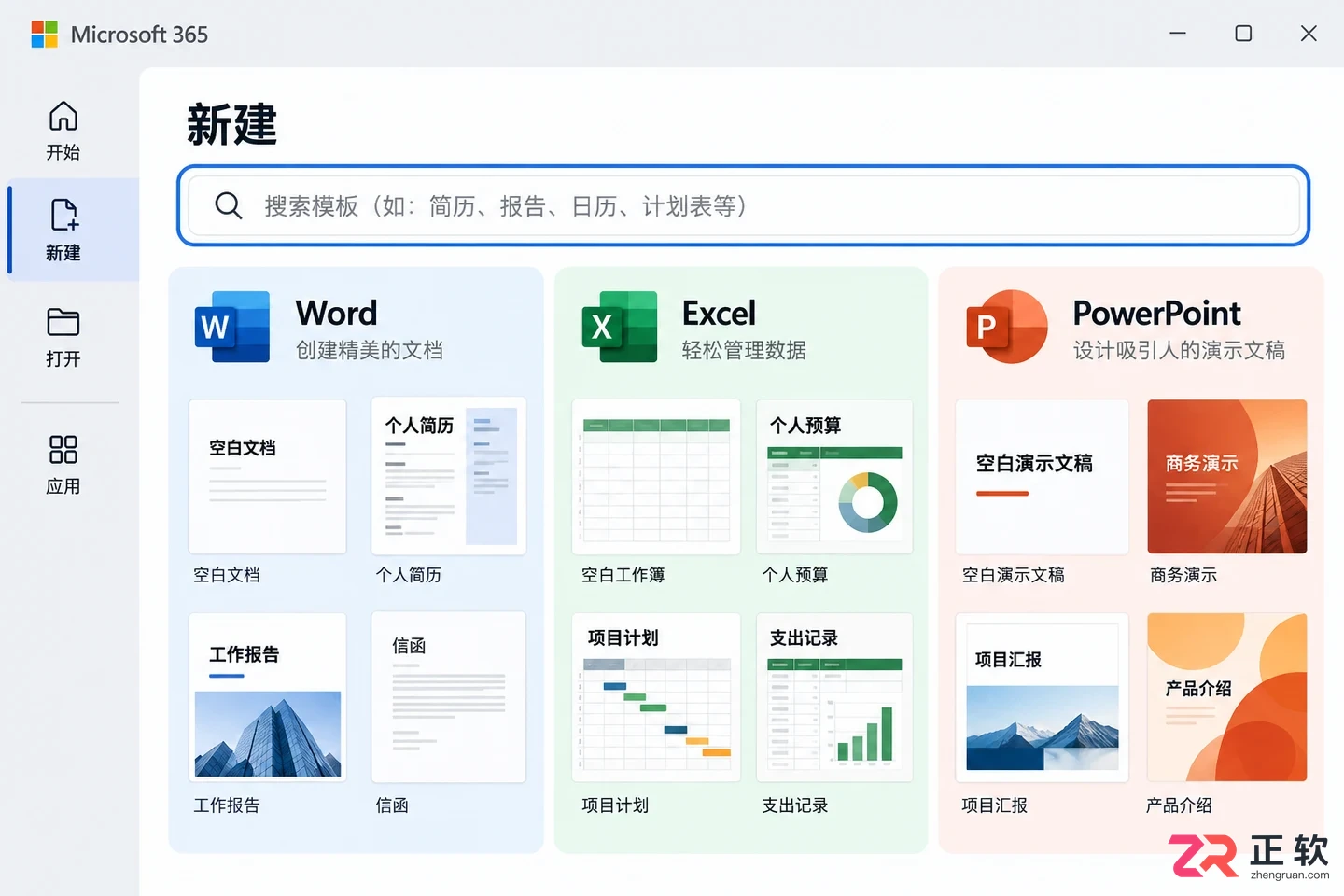Open the 开始 home icon in sidebar

pos(63,117)
